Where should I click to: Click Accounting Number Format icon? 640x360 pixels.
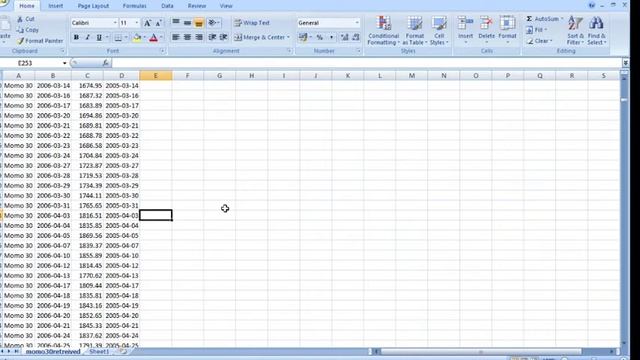[x=302, y=37]
